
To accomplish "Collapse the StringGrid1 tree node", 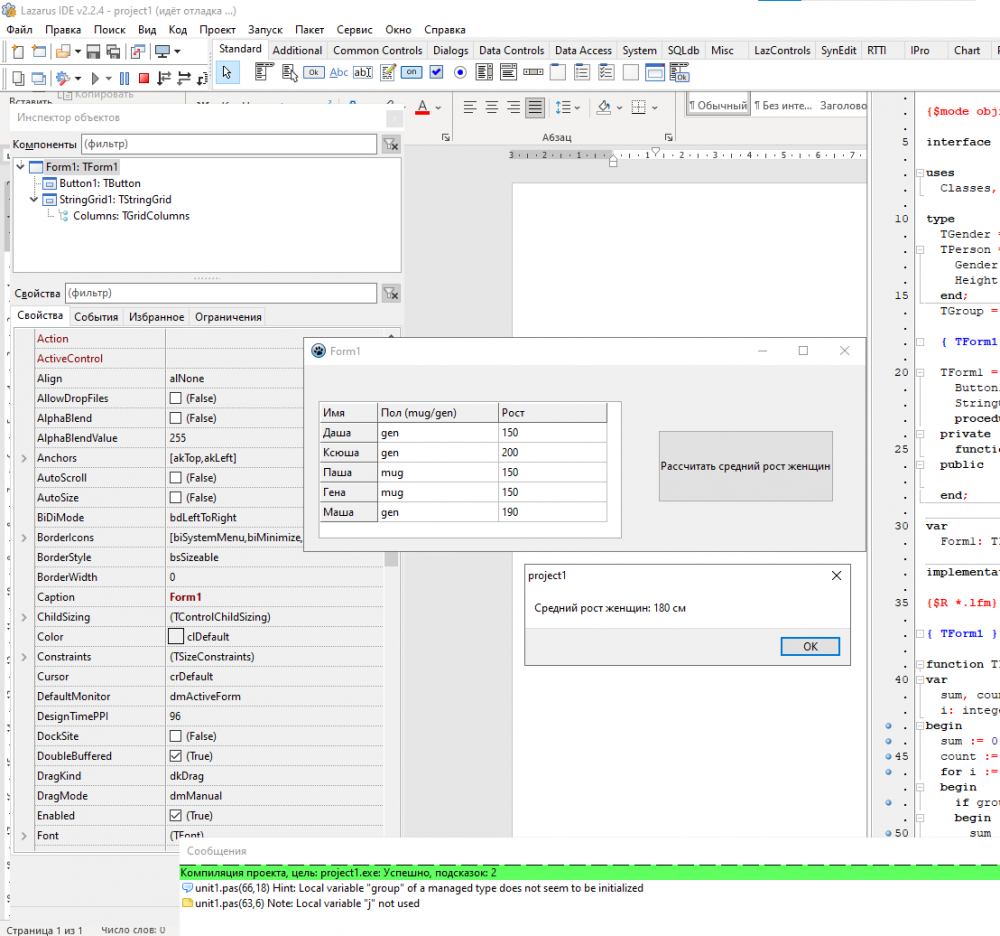I will click(x=35, y=199).
